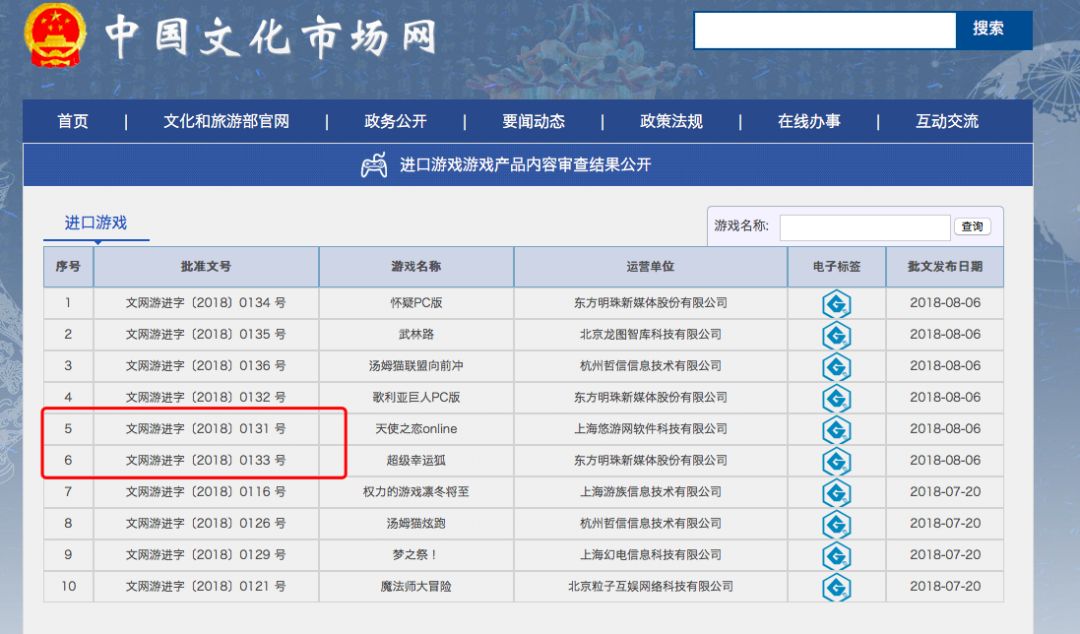Image resolution: width=1080 pixels, height=634 pixels.
Task: Click game name 梦之祭！
Action: (x=415, y=555)
